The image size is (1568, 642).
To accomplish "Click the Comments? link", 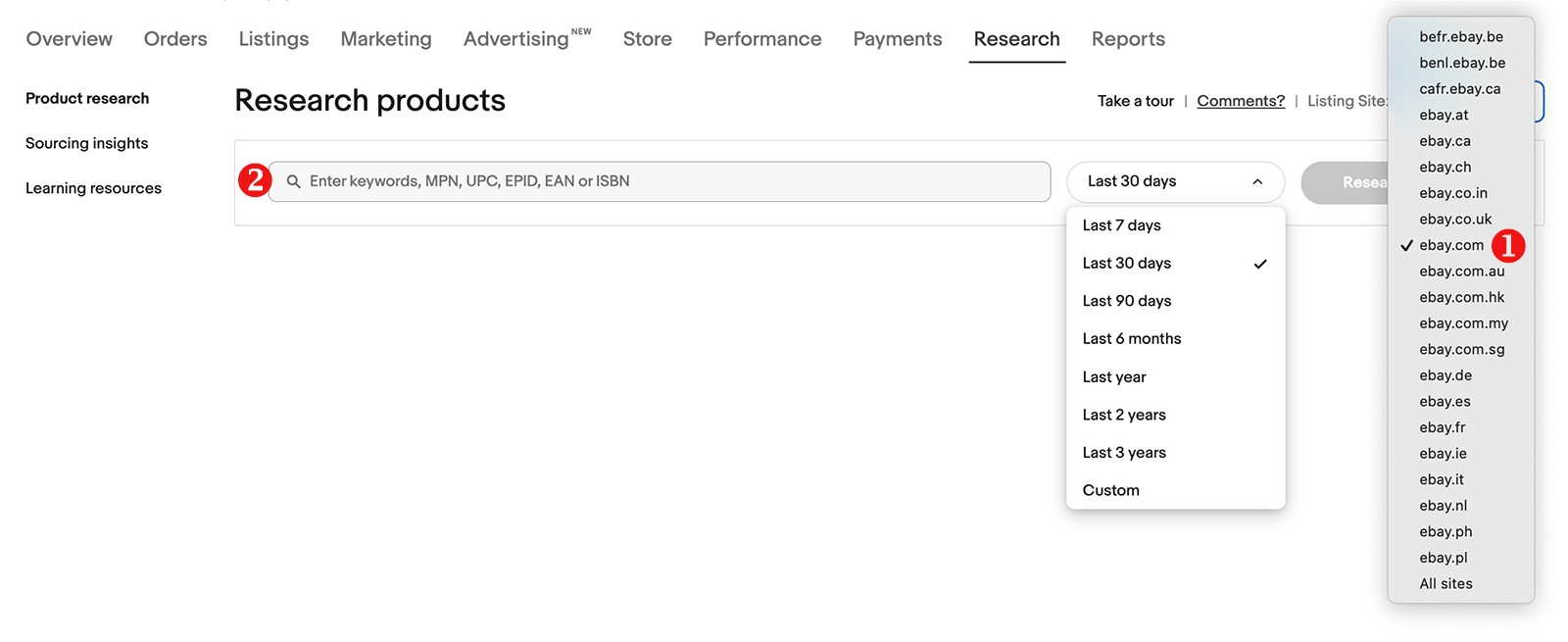I will (1241, 101).
